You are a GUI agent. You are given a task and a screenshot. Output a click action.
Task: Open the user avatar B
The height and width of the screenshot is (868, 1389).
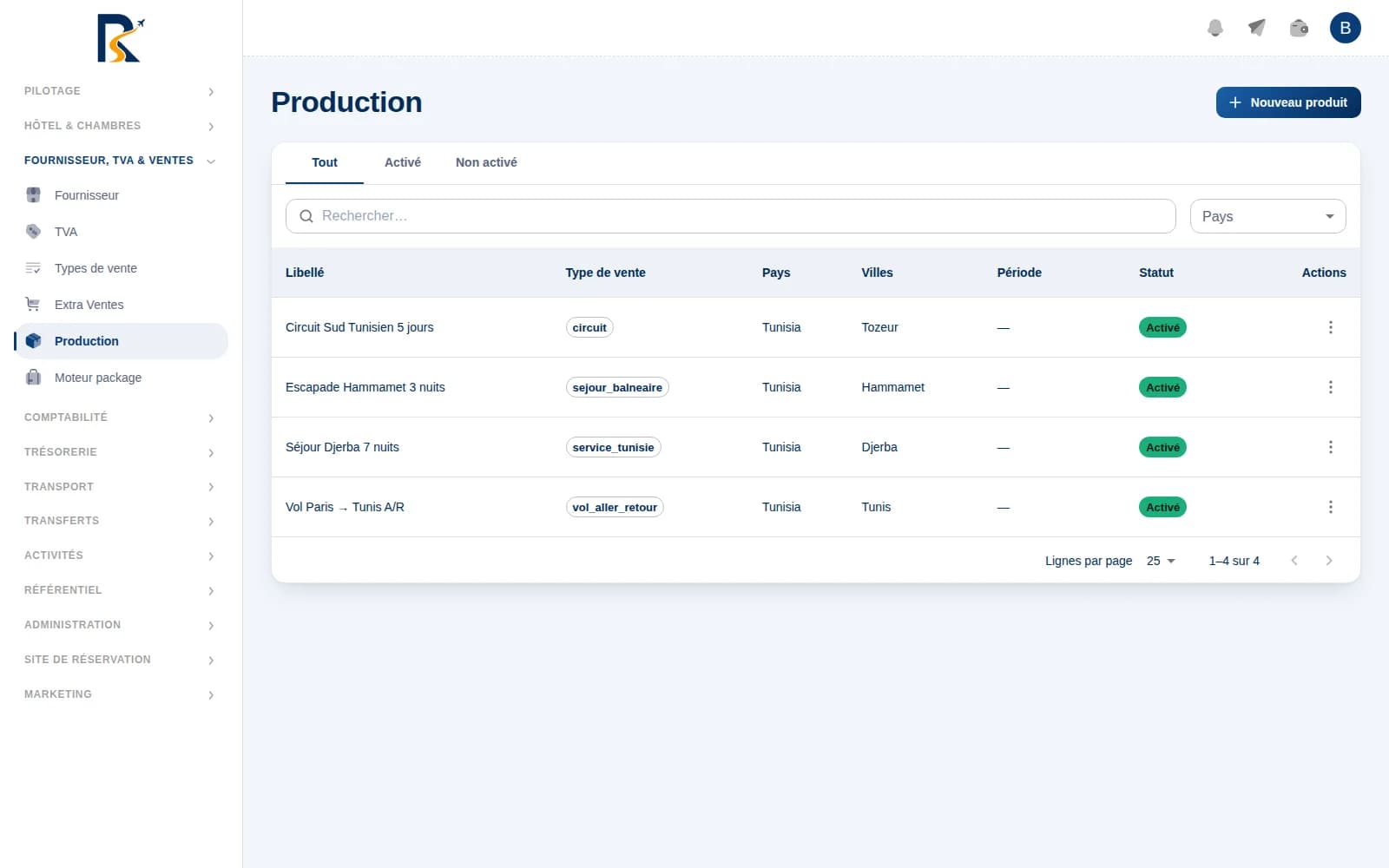[1345, 28]
